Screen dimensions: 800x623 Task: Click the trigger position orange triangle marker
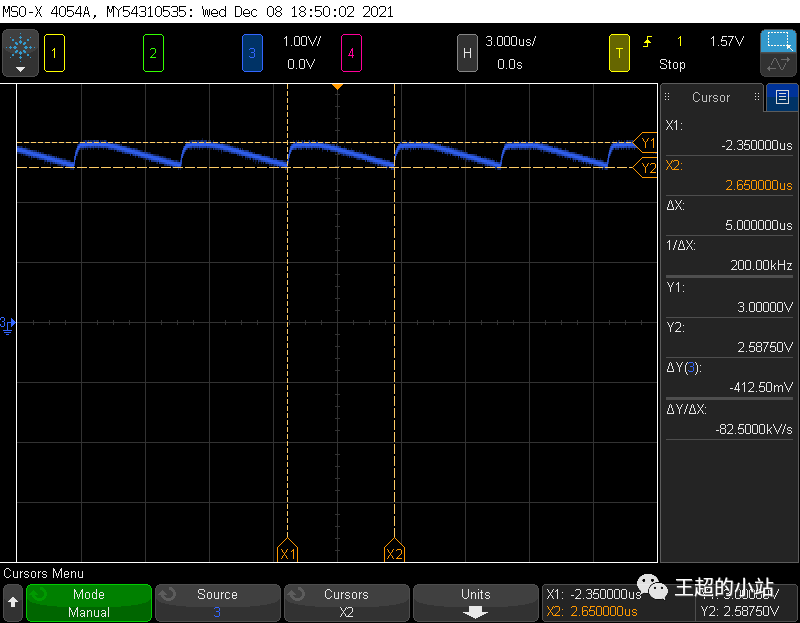click(337, 87)
